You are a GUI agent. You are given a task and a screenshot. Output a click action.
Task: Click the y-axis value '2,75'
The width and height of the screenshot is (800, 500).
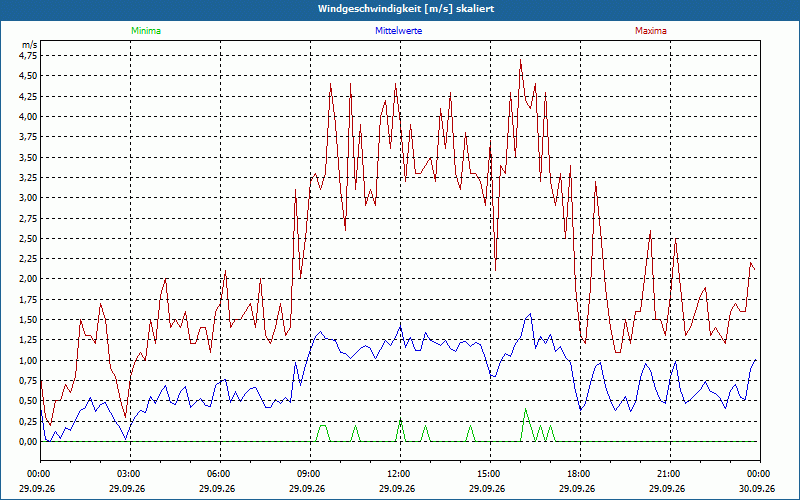pyautogui.click(x=29, y=218)
